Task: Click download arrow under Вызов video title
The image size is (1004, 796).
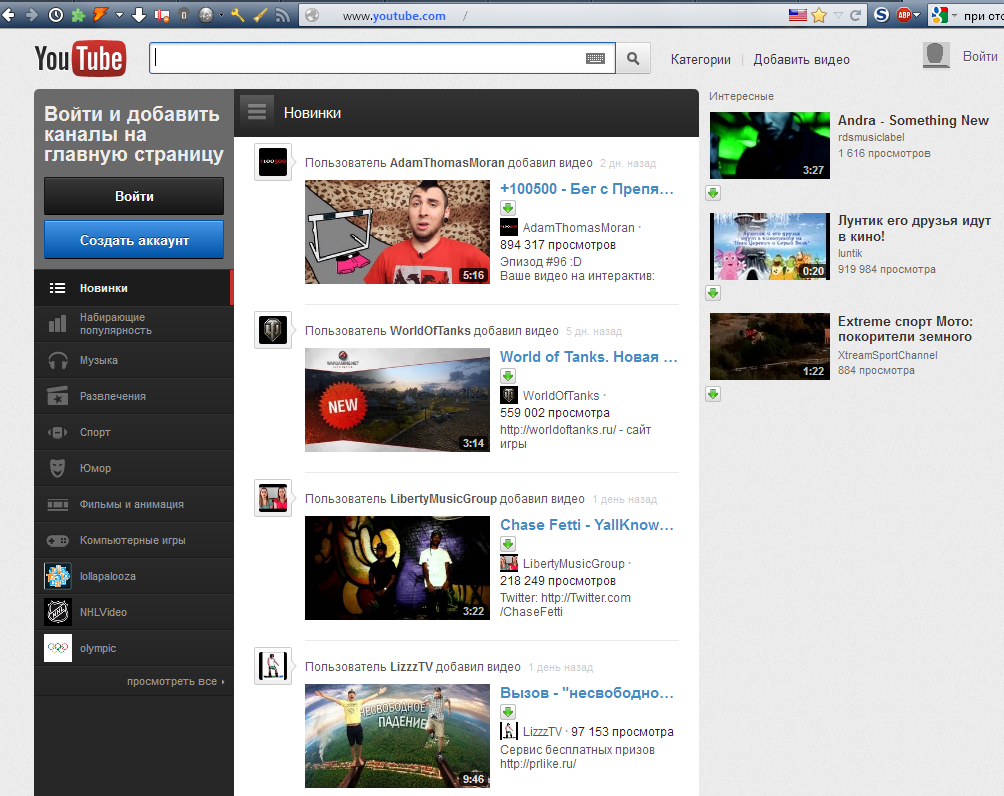Action: pos(508,711)
